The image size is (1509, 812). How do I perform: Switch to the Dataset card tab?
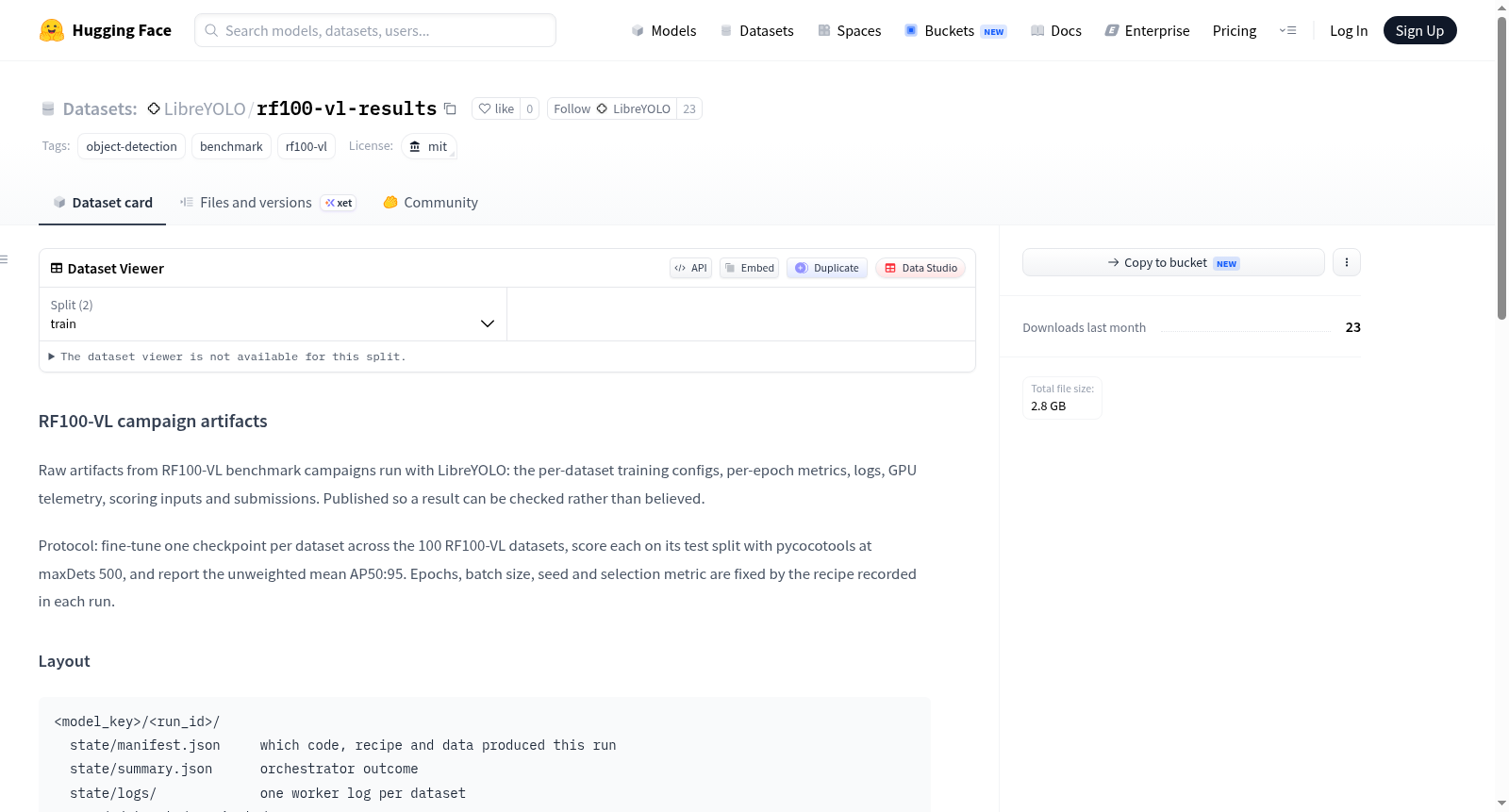coord(102,202)
